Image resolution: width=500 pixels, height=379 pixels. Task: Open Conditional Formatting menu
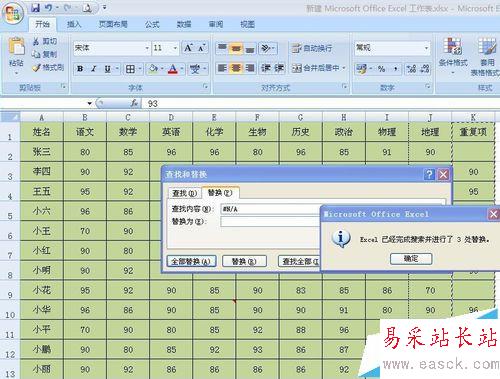pyautogui.click(x=453, y=55)
